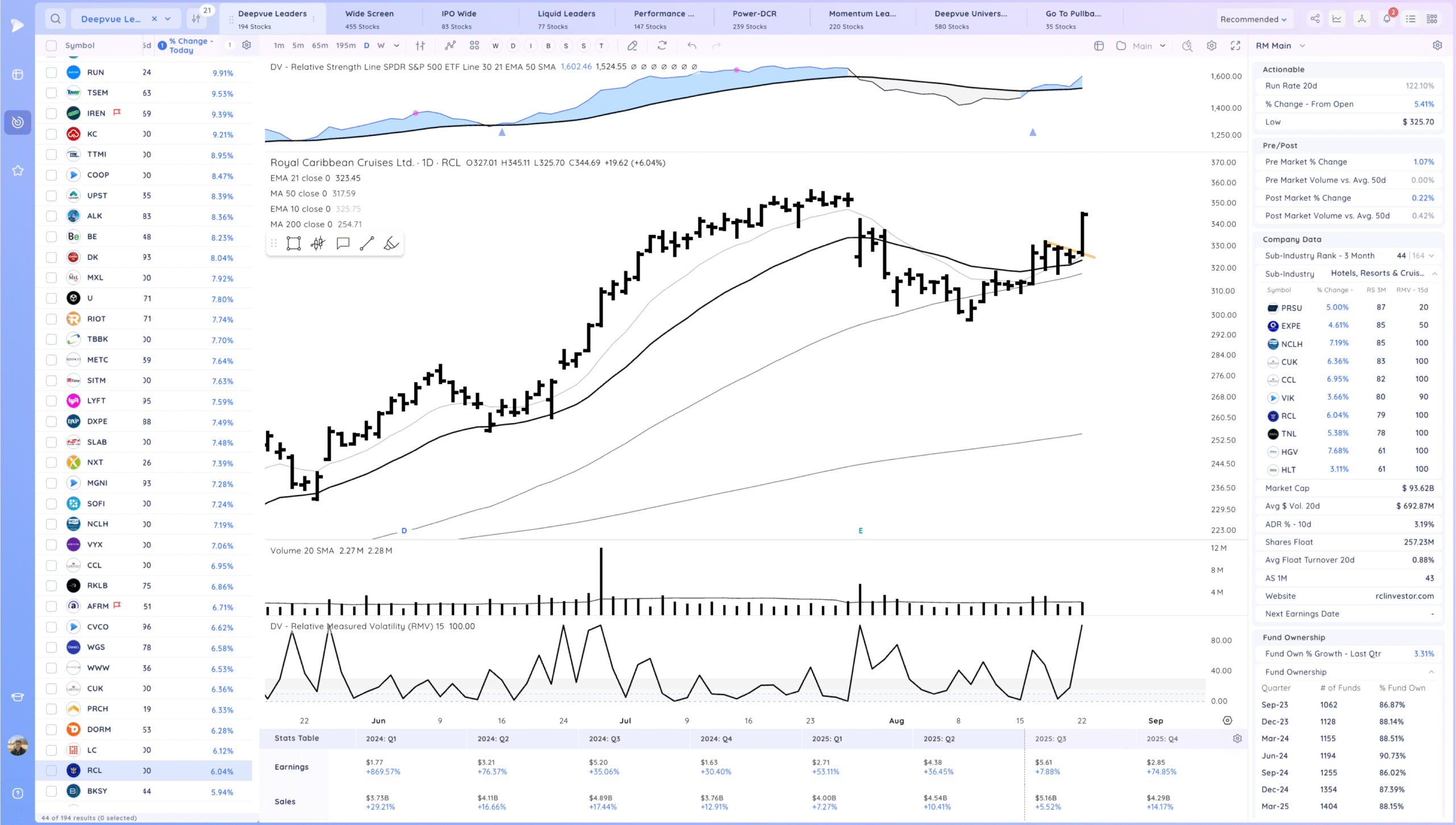Select the 5m timeframe
The image size is (1456, 825).
[298, 46]
